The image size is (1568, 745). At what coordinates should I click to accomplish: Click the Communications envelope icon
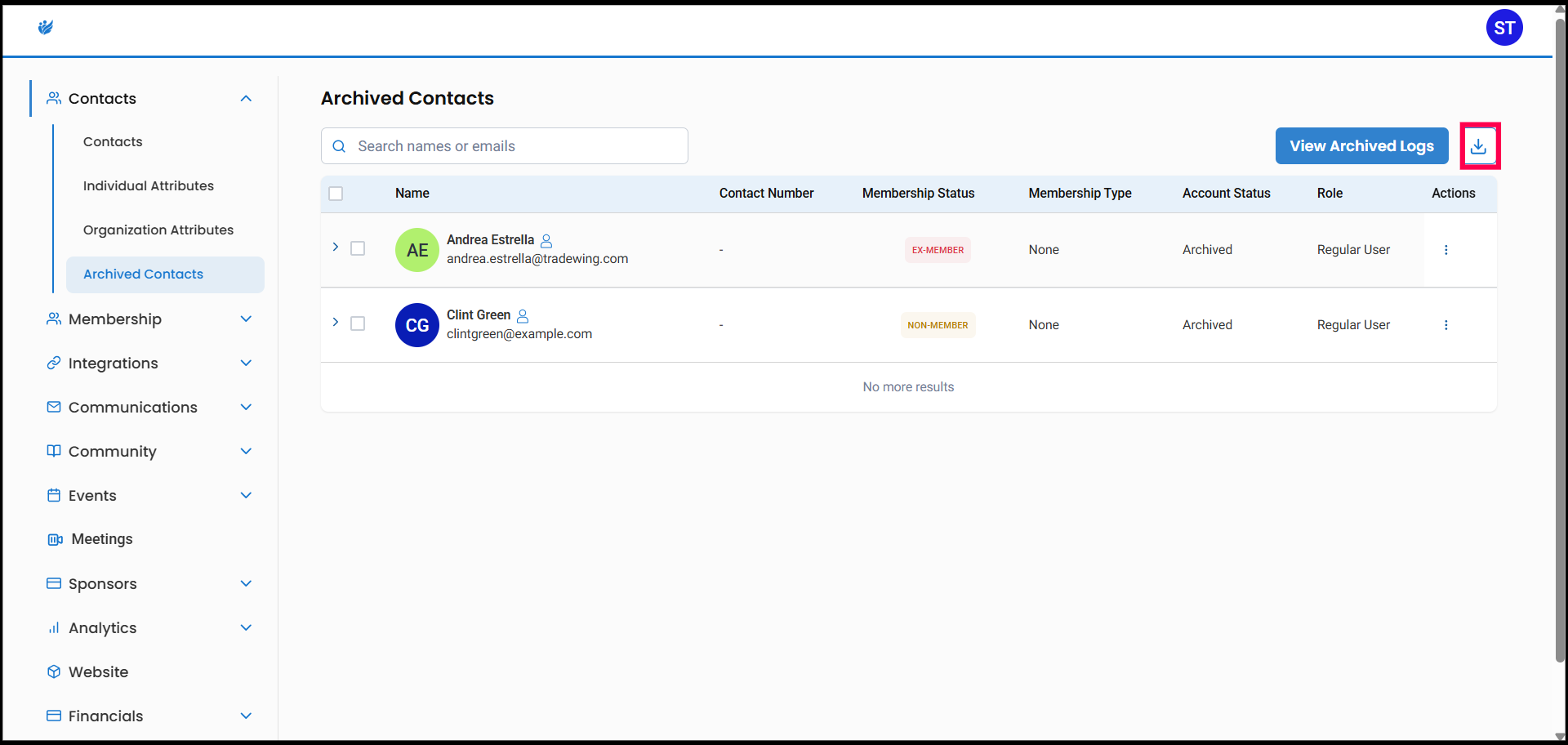pyautogui.click(x=54, y=407)
